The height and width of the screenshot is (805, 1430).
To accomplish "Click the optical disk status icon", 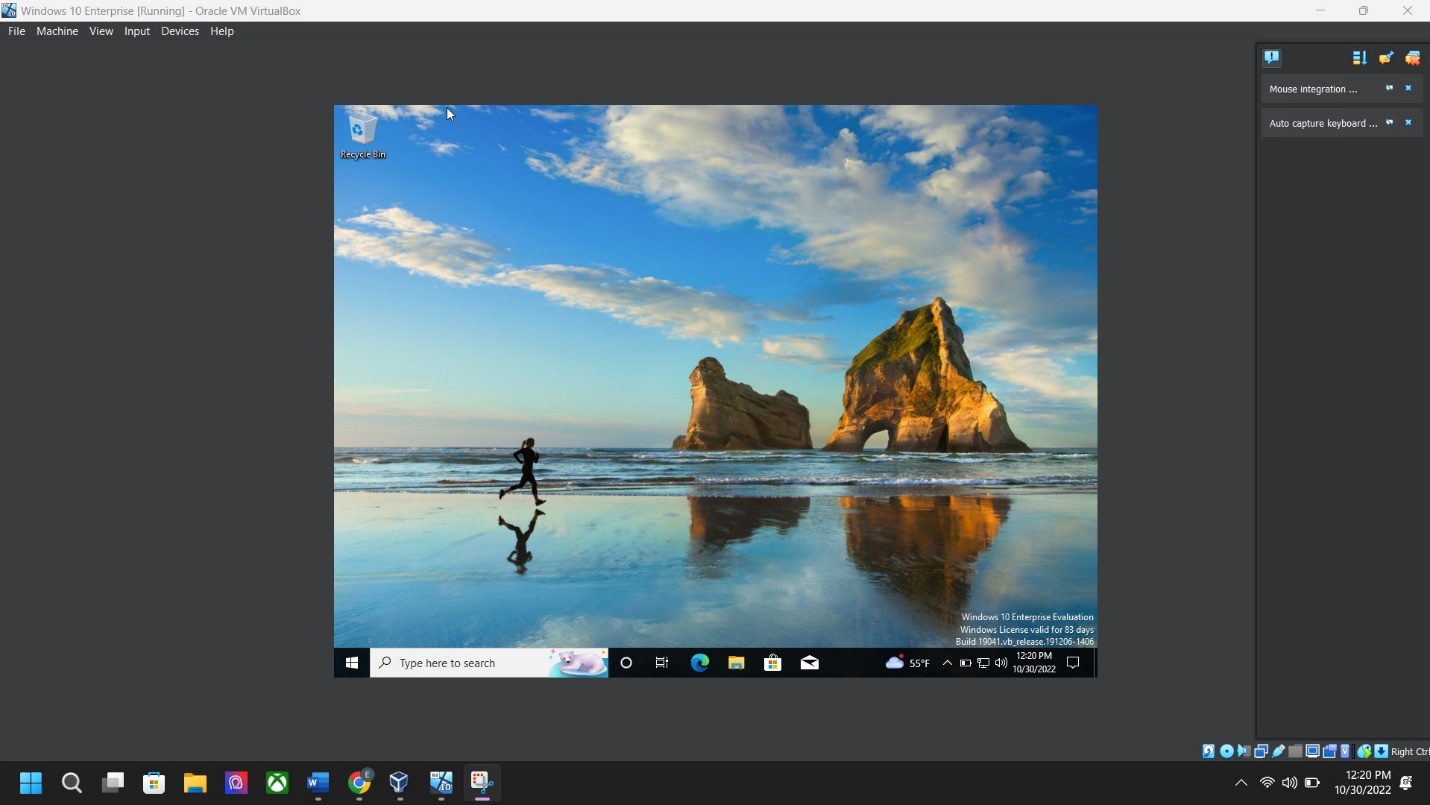I will [1226, 751].
